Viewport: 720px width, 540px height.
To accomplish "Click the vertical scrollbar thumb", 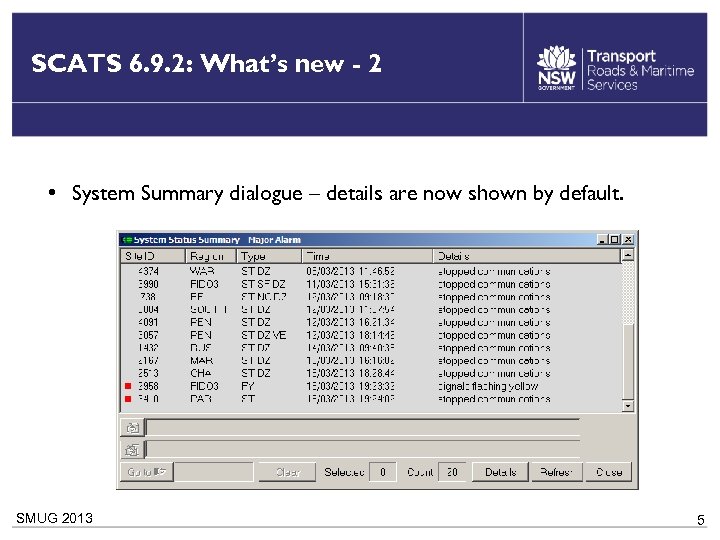I will pyautogui.click(x=628, y=361).
